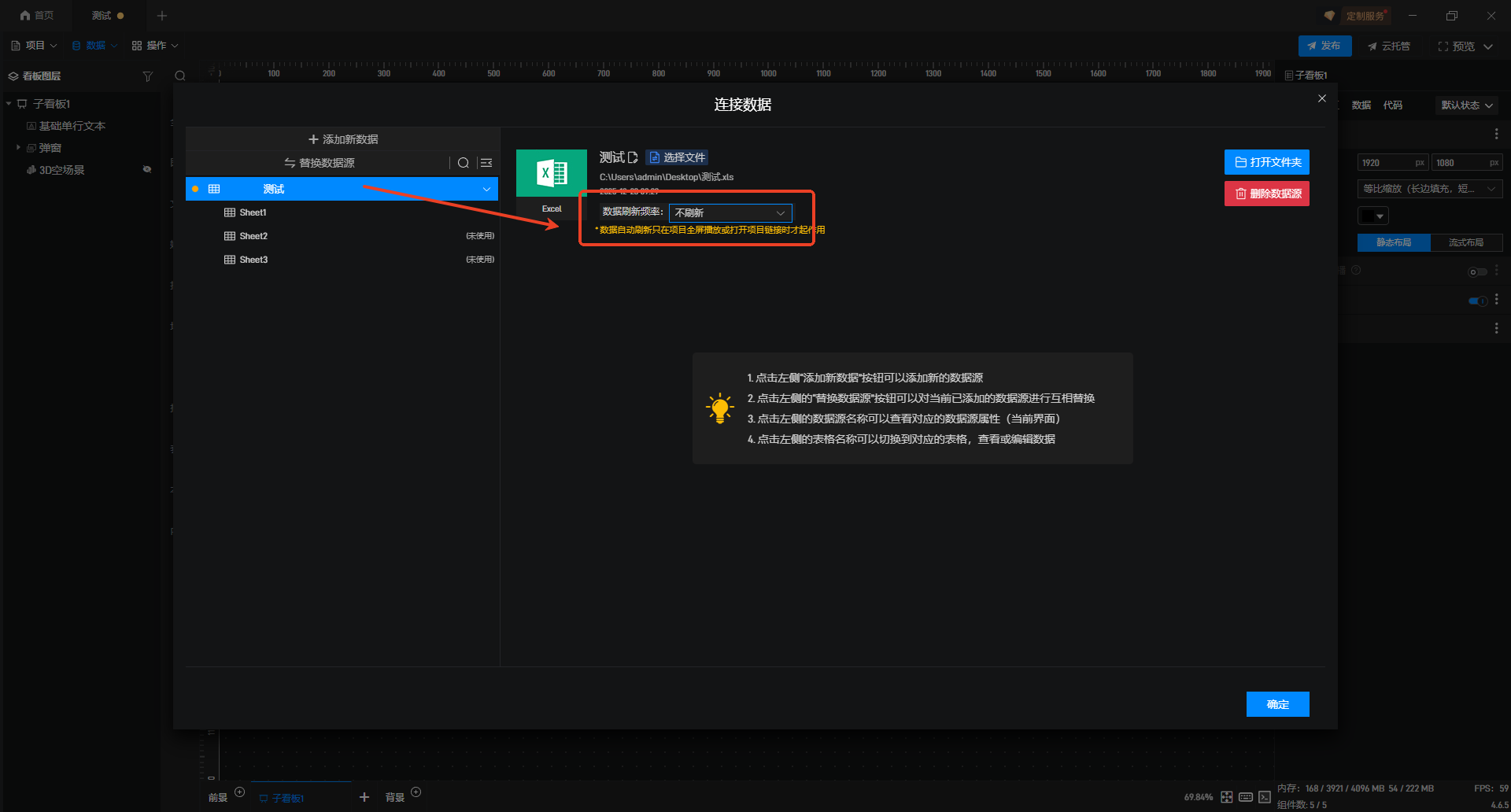Image resolution: width=1511 pixels, height=812 pixels.
Task: Click 添加新数据 to add a data source
Action: [x=343, y=139]
